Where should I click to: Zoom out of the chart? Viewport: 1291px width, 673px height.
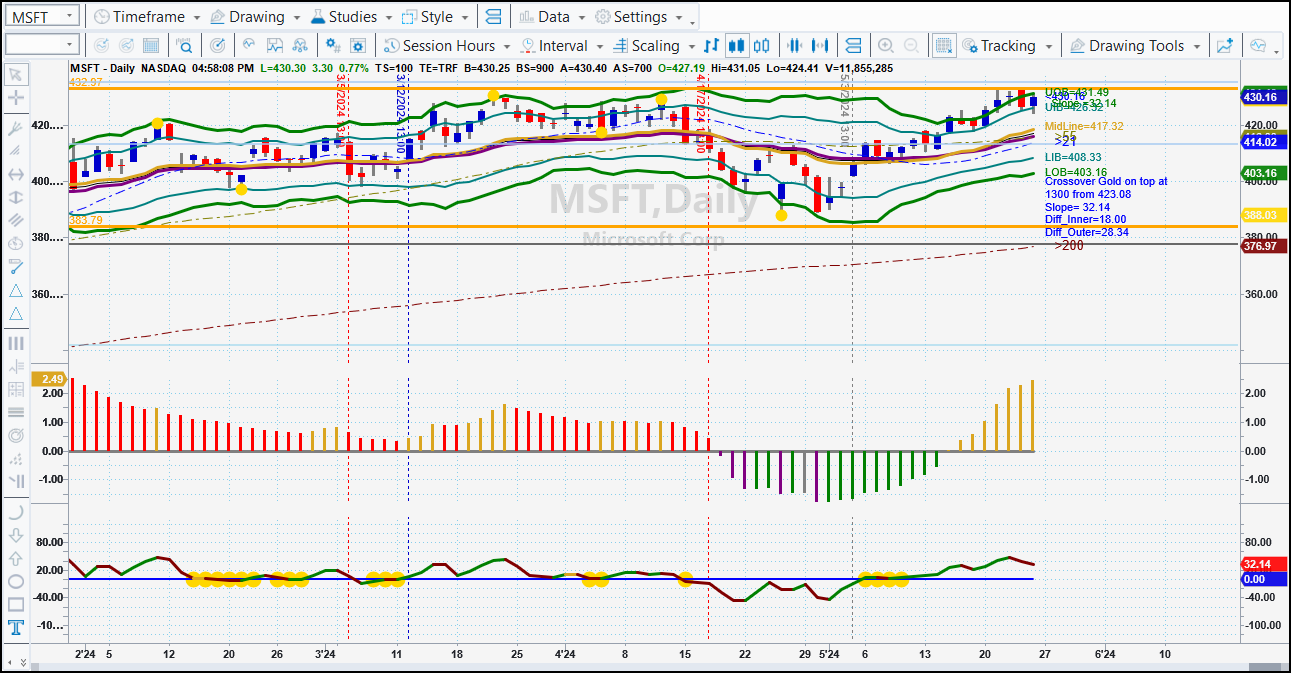pyautogui.click(x=911, y=45)
